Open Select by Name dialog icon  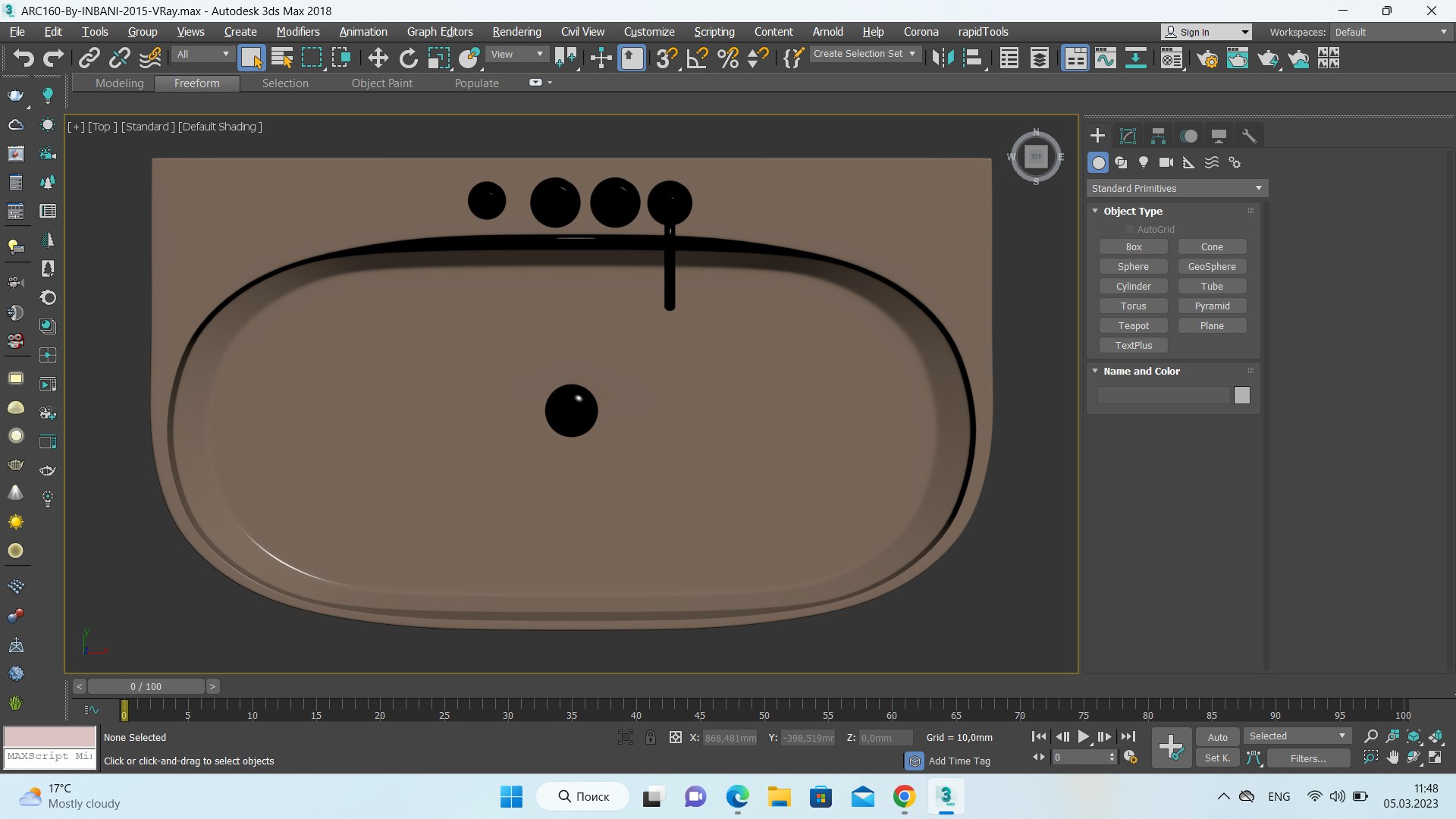click(x=282, y=58)
